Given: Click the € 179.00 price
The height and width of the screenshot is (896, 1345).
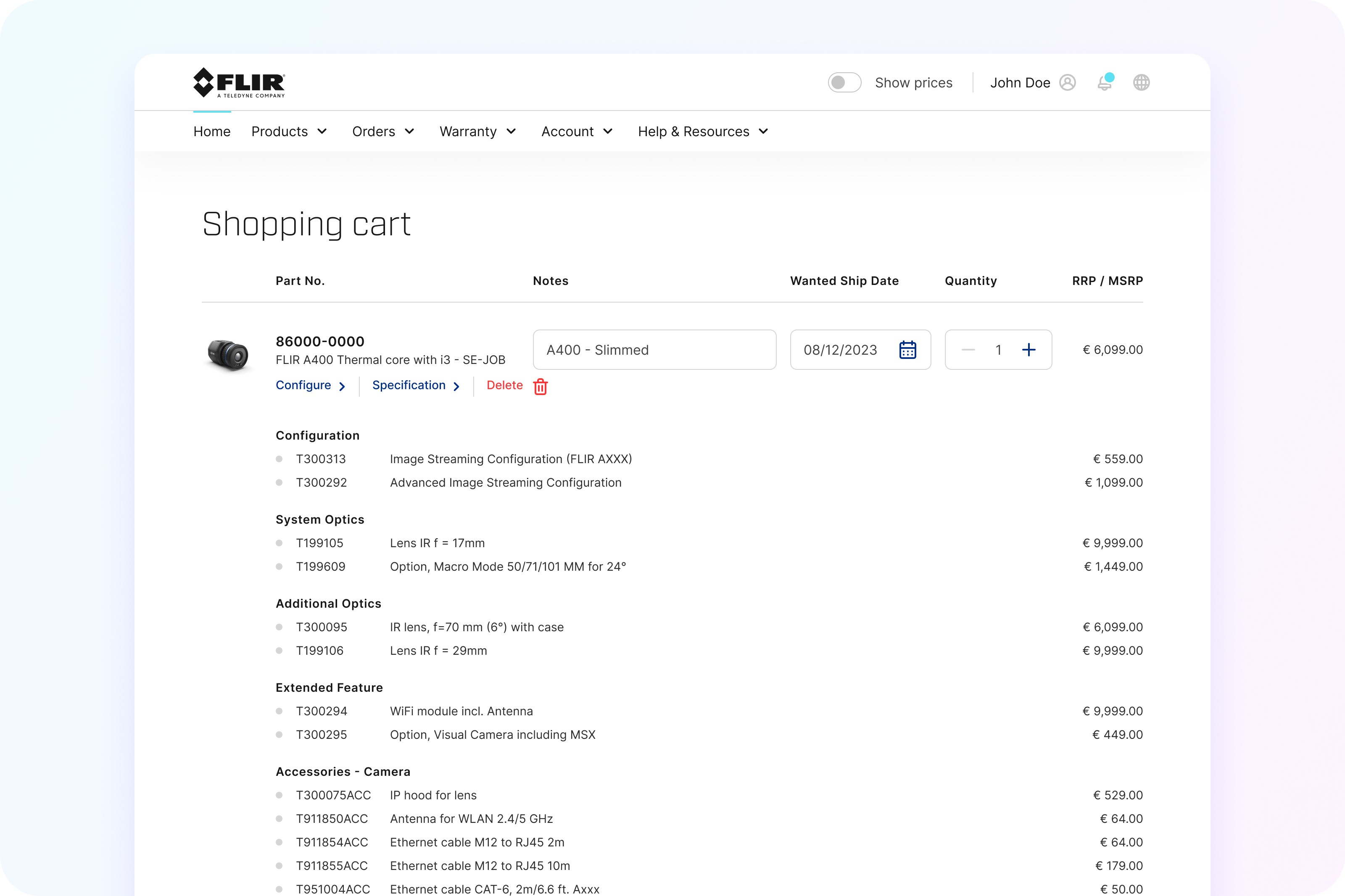Looking at the screenshot, I should [1119, 866].
